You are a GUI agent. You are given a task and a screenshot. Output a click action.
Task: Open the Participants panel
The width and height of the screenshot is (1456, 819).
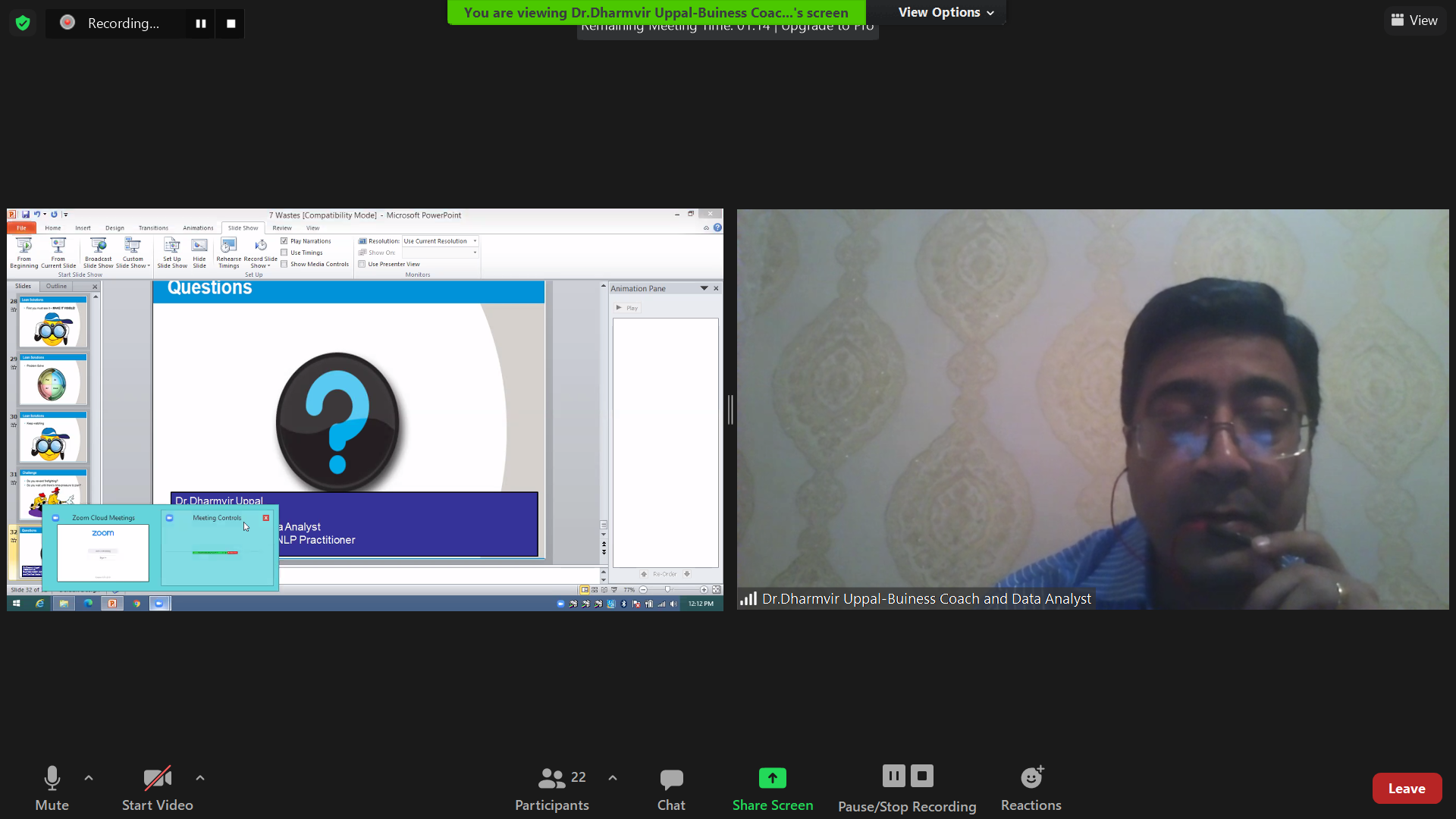(x=552, y=789)
